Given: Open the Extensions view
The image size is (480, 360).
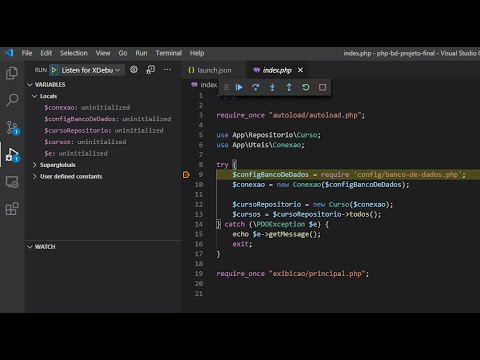Looking at the screenshot, I should [x=12, y=209].
